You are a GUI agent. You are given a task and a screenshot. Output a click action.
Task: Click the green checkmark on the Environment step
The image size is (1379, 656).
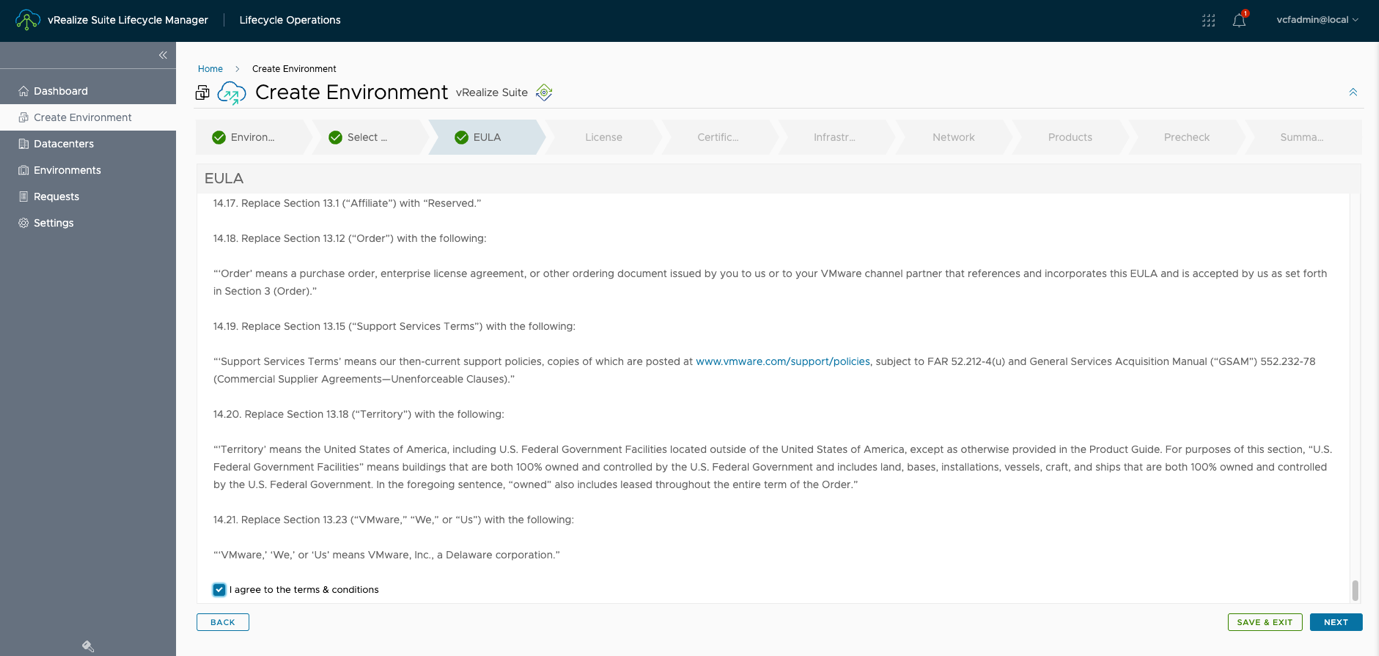coord(219,137)
